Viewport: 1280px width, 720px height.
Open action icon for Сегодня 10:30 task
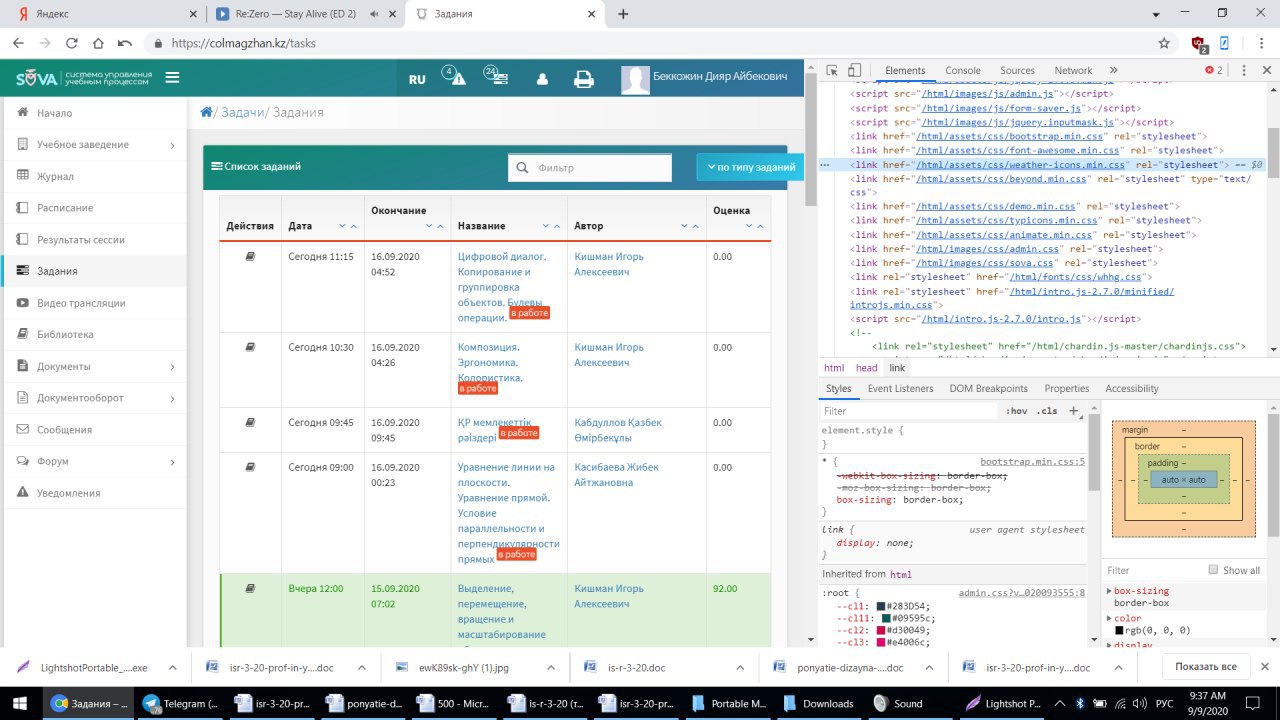tap(251, 347)
